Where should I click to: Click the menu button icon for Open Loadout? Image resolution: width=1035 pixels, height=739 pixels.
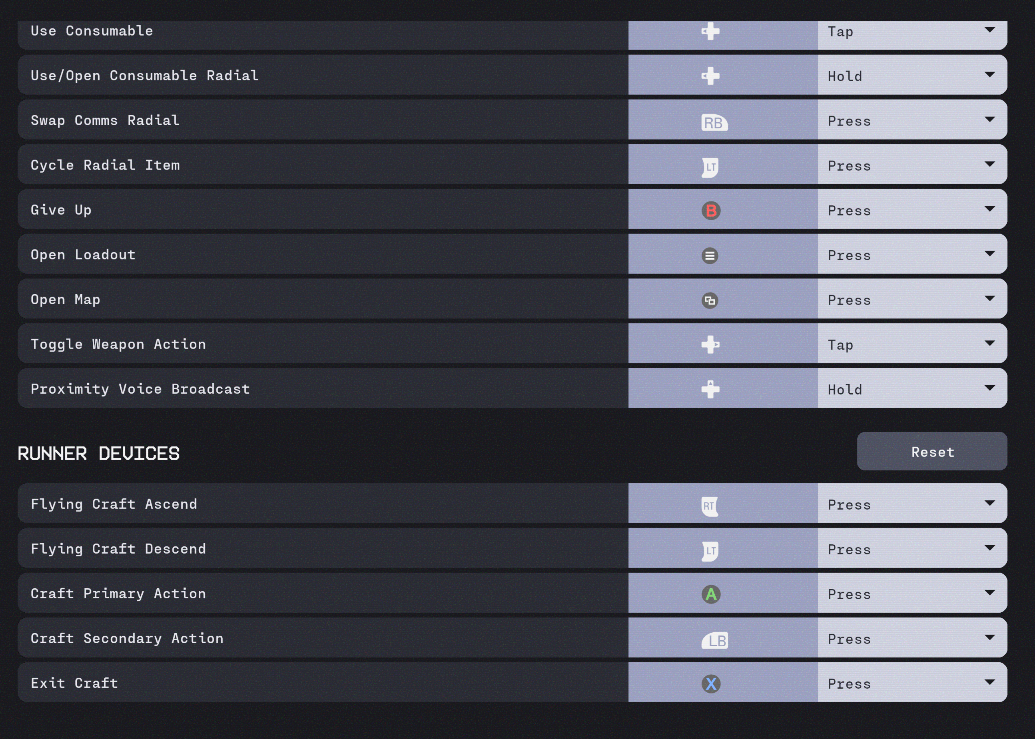(710, 255)
